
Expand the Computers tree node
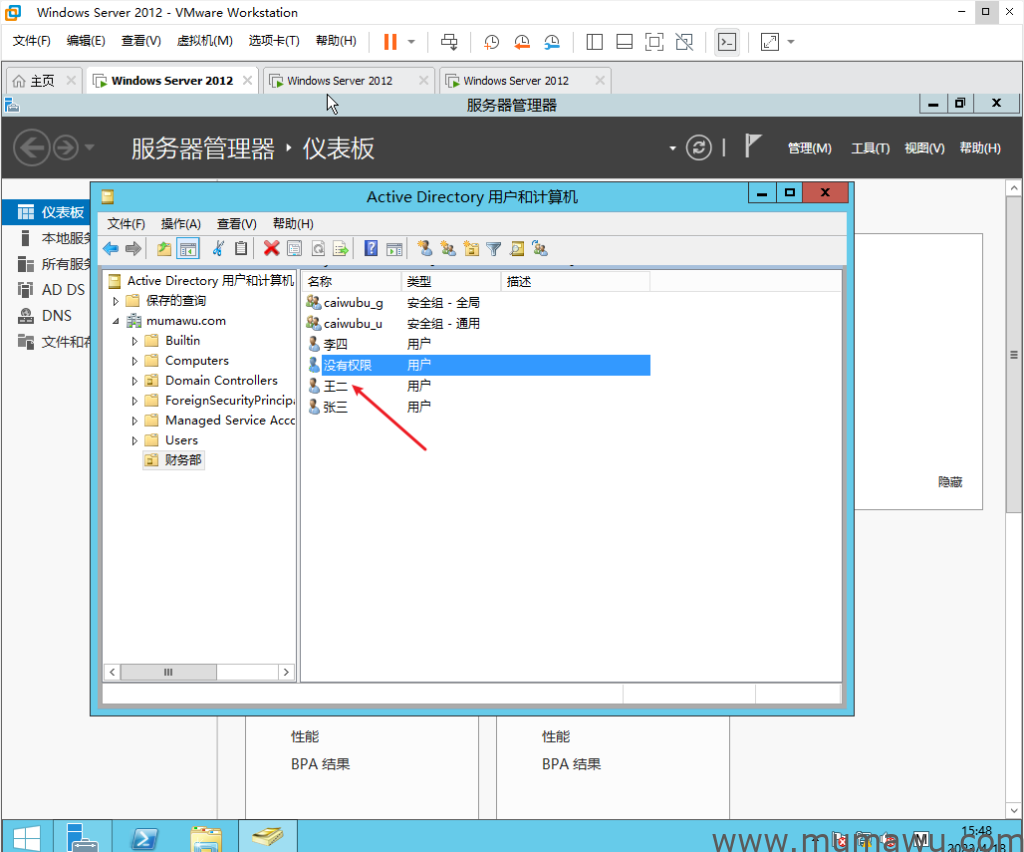[x=135, y=361]
